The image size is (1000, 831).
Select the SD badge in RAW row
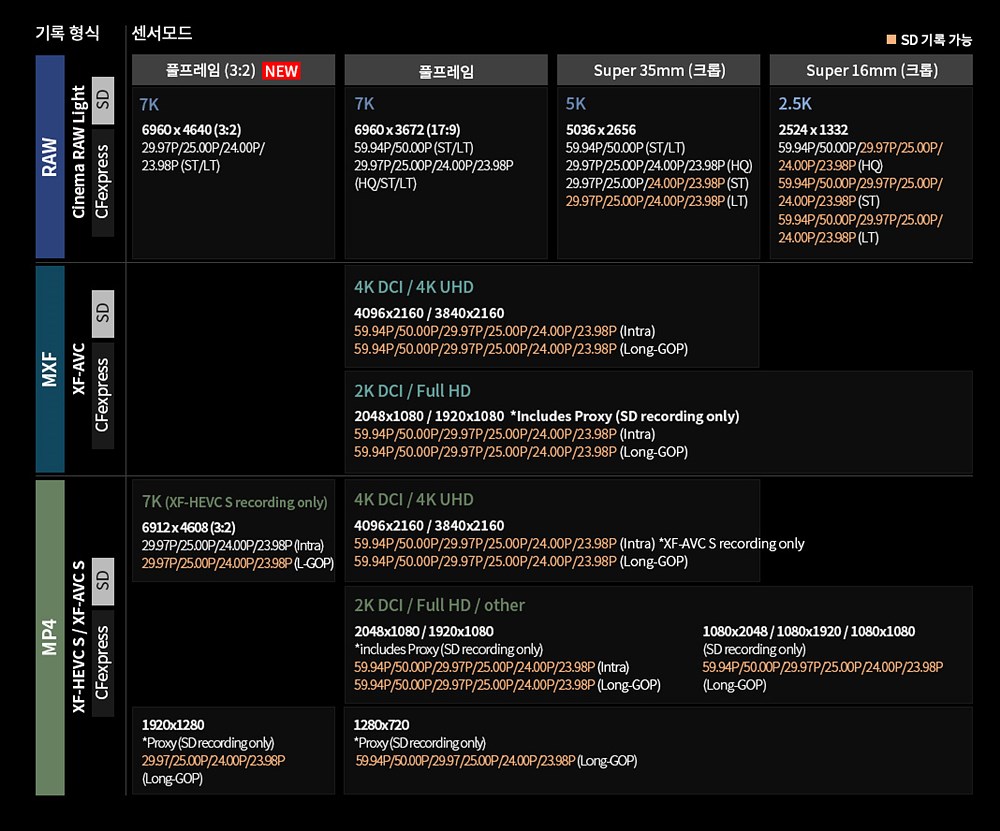[x=103, y=100]
